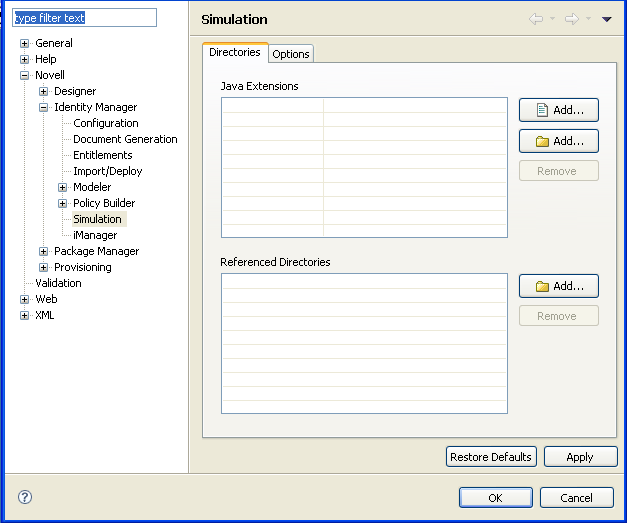Select General label in tree

[x=54, y=43]
